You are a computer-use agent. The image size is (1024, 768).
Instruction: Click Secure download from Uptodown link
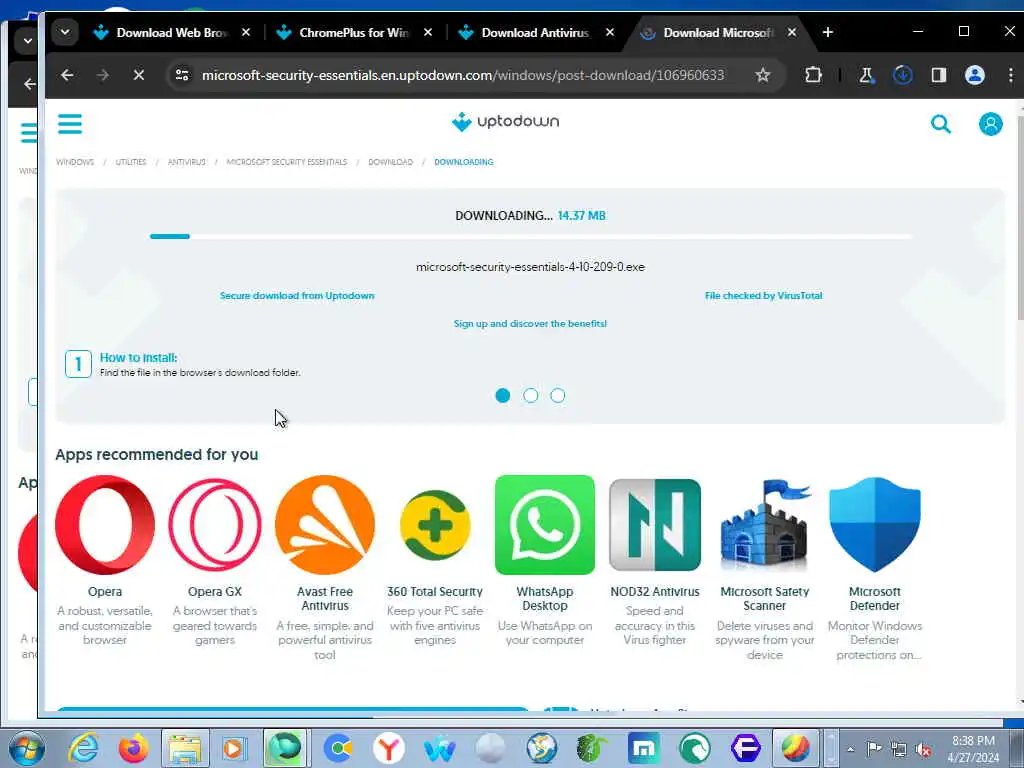tap(297, 295)
